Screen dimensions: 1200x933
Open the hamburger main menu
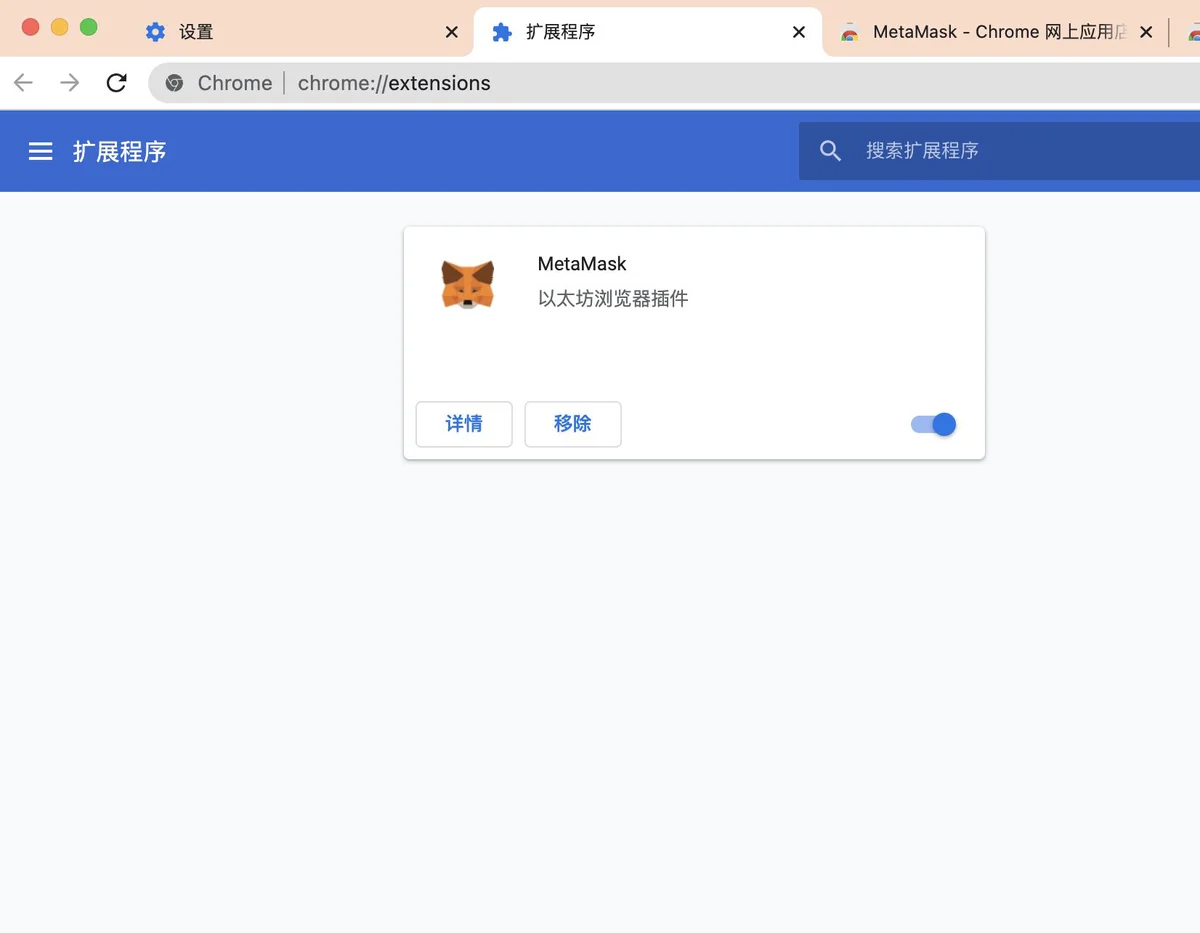click(40, 151)
